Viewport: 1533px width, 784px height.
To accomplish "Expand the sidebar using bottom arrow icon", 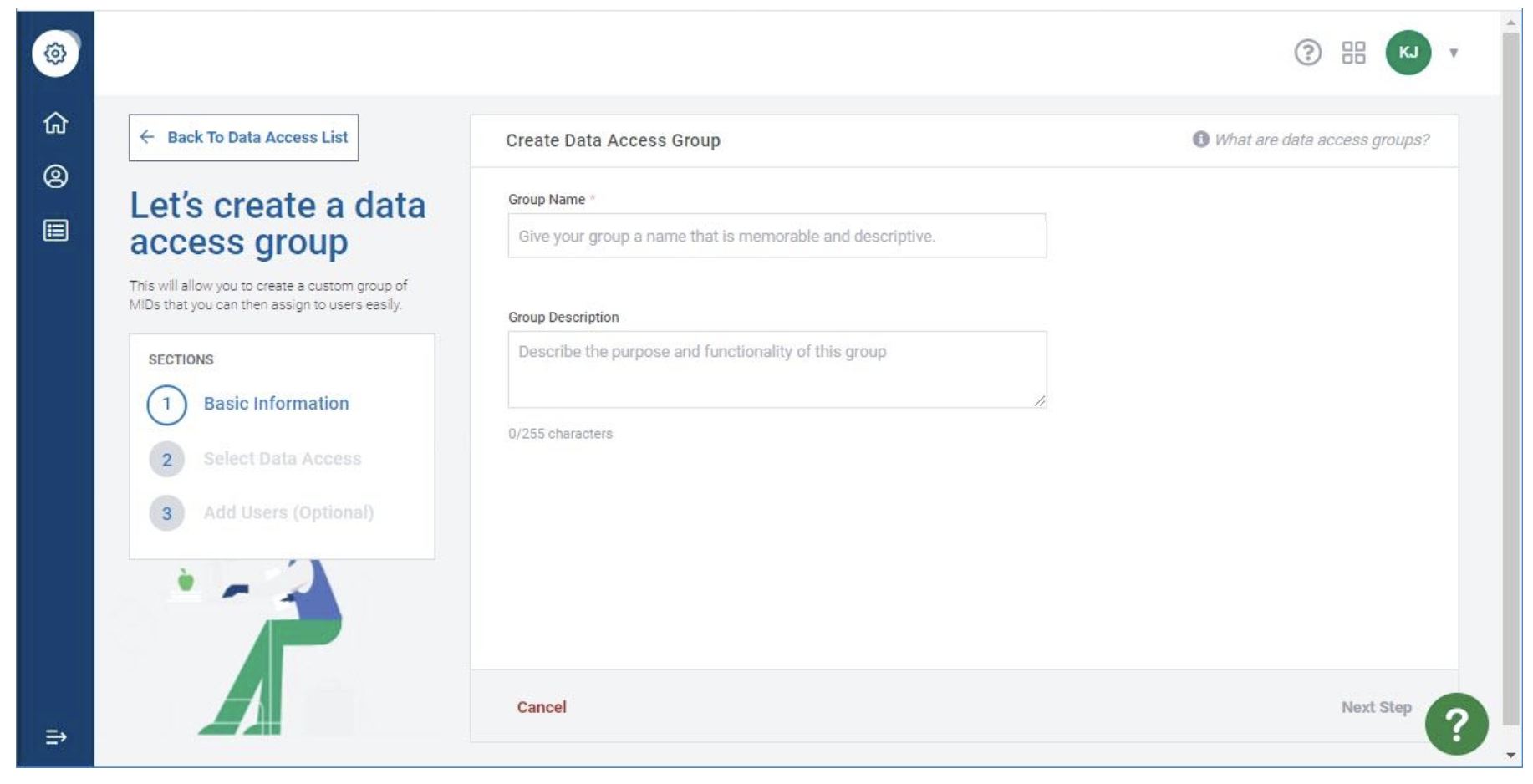I will 55,736.
